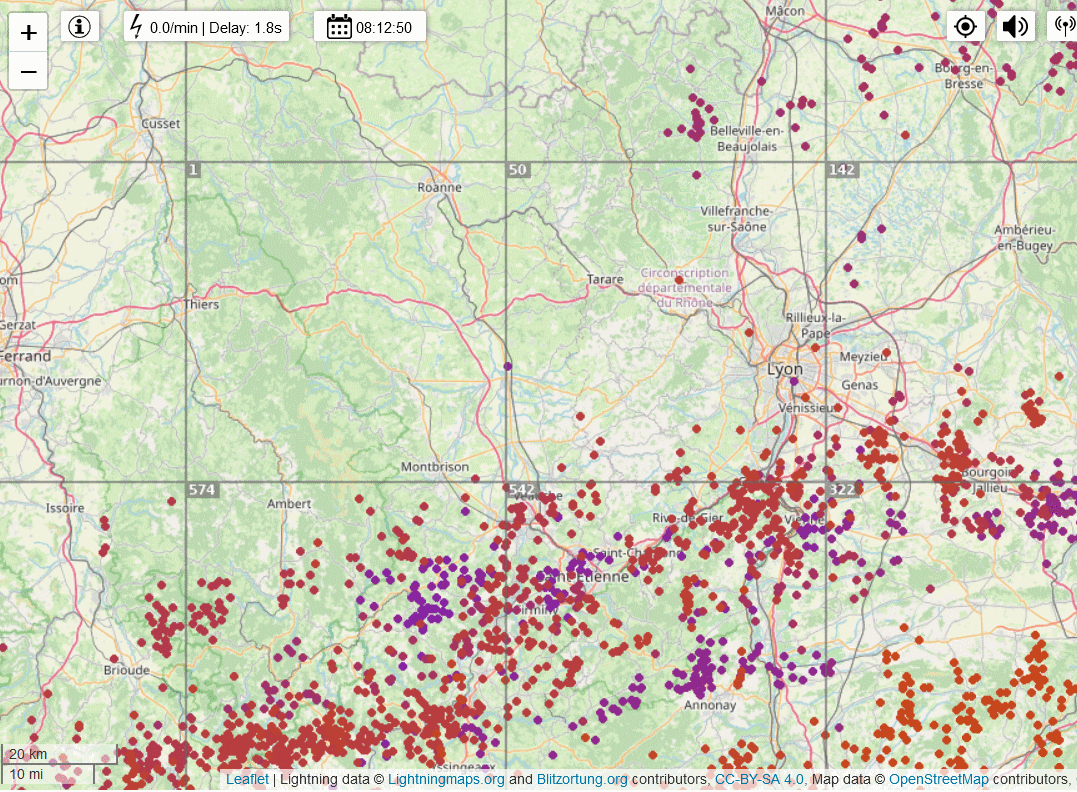Click the Rillieux-la-Pape label
This screenshot has width=1077, height=792.
click(815, 325)
